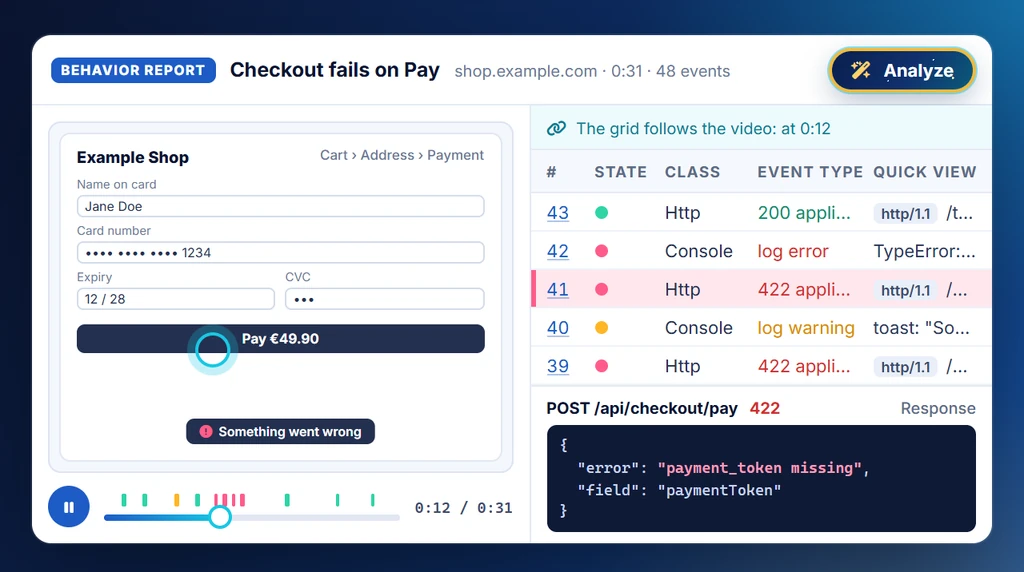Click Address in the breadcrumb

tap(387, 155)
